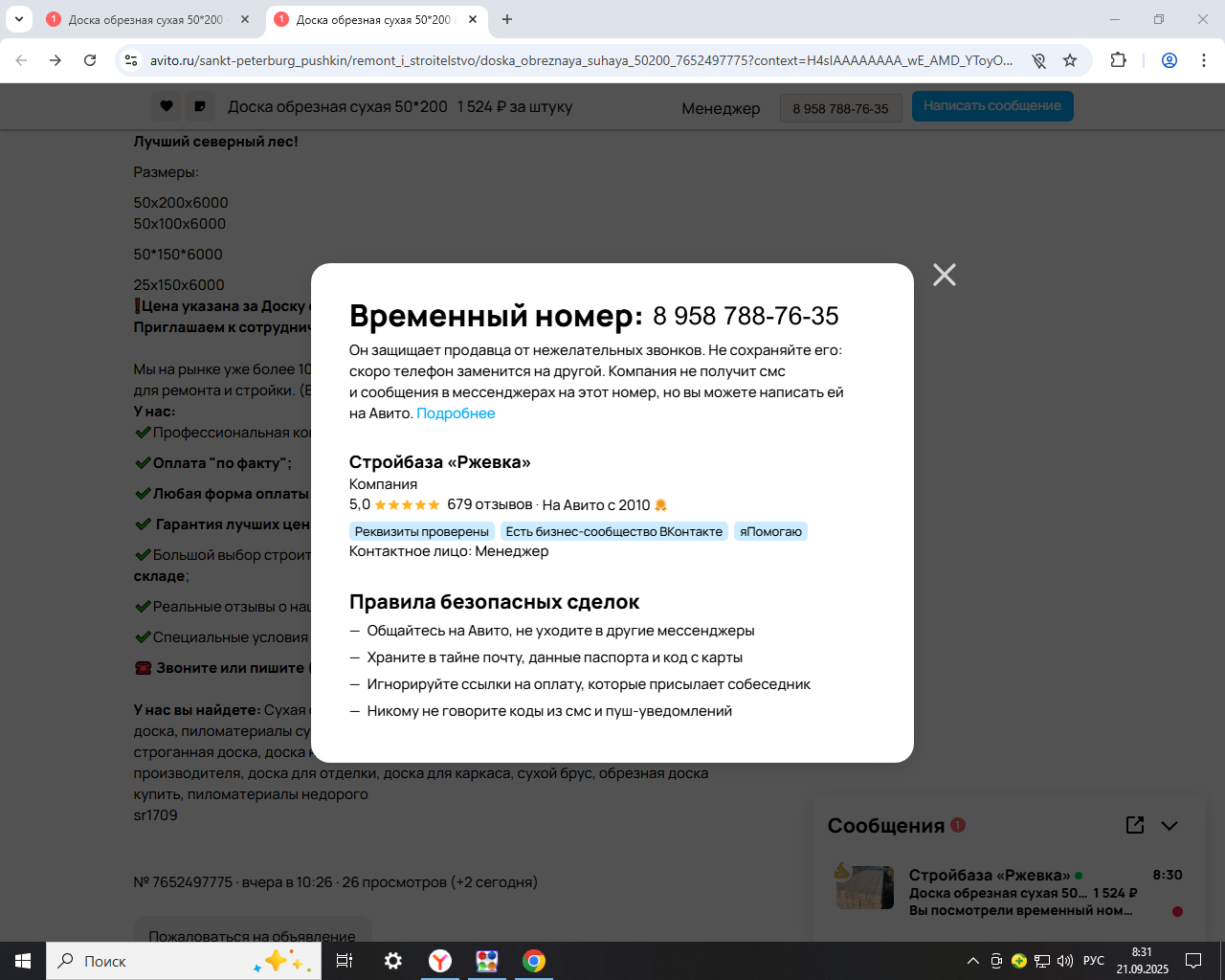
Task: Collapse the Сообщения widget
Action: coord(1169,825)
